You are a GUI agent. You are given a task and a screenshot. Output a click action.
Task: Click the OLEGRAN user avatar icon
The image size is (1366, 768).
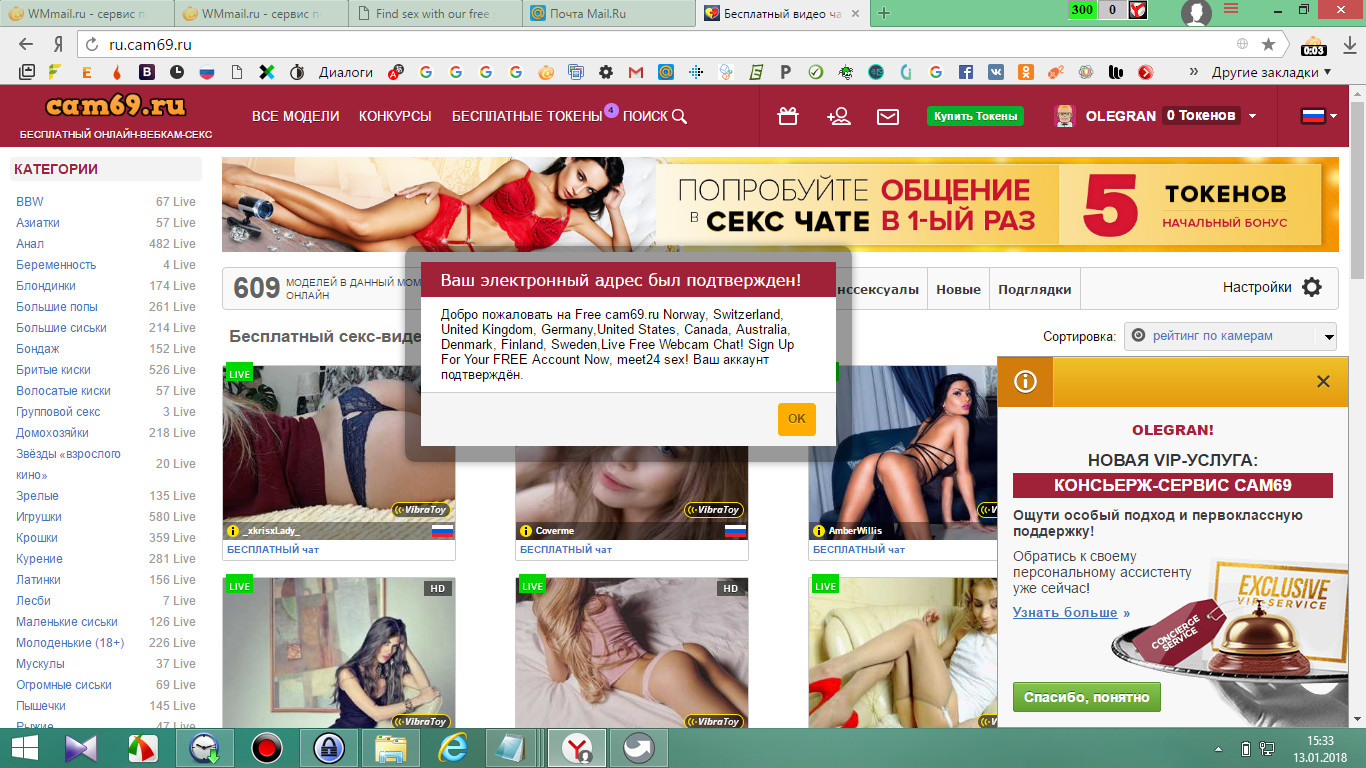1065,115
